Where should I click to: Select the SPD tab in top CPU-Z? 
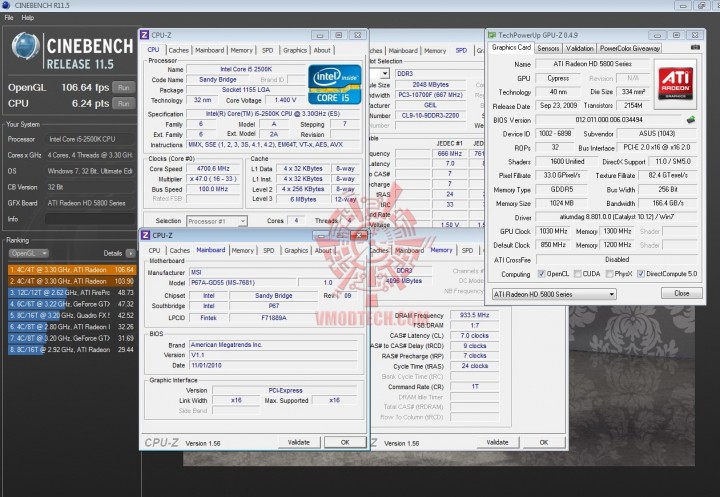pos(268,50)
